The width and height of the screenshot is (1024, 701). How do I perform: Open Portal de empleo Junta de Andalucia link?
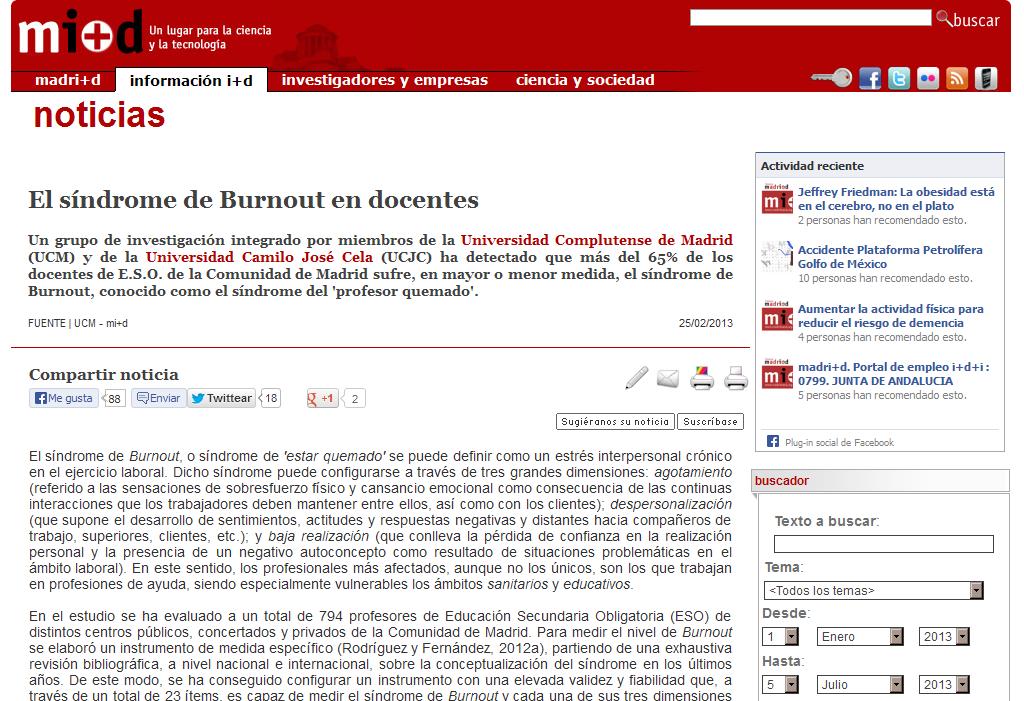(893, 374)
